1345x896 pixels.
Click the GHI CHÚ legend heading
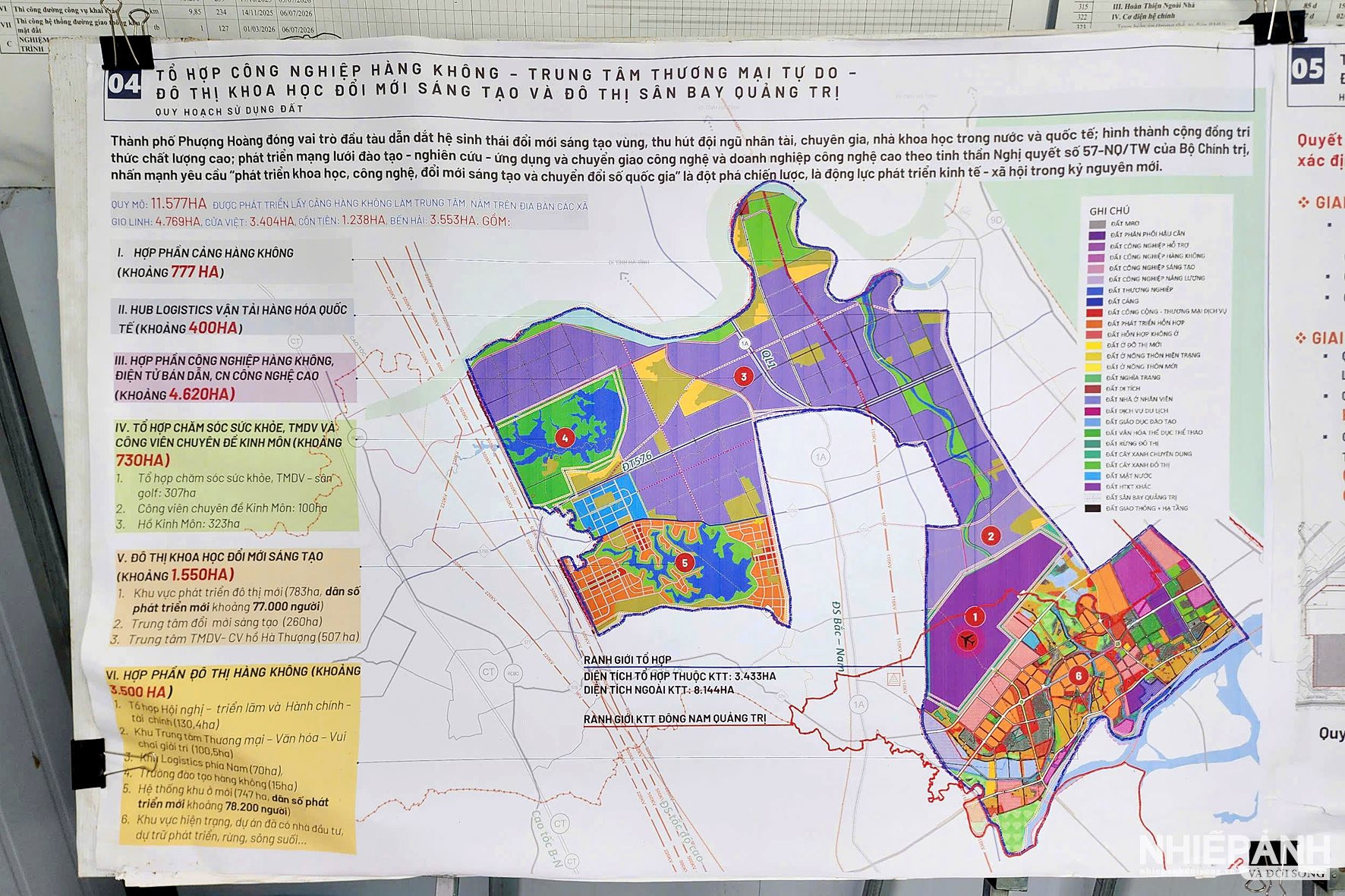(x=1109, y=211)
